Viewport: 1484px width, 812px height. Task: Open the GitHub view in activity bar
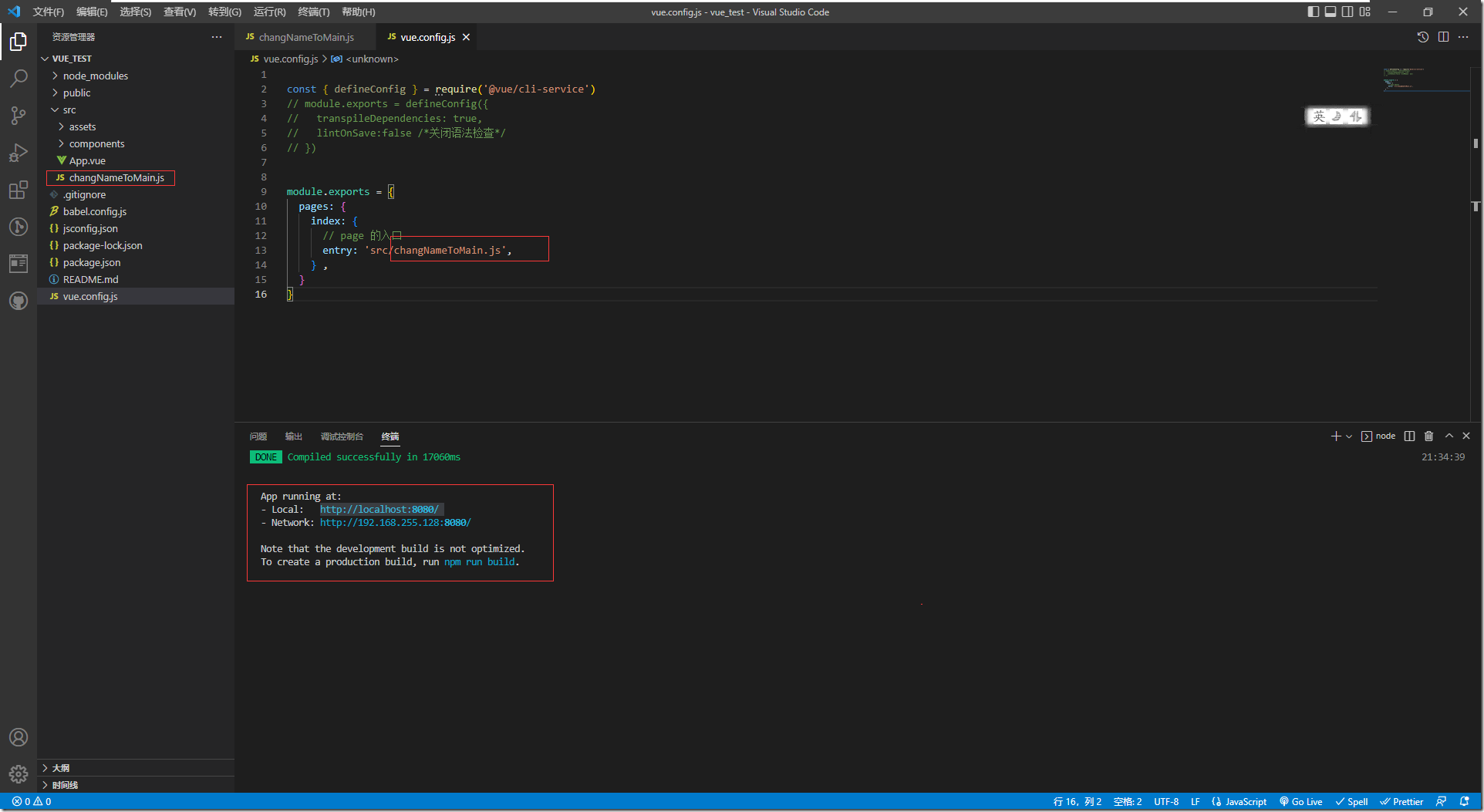19,301
